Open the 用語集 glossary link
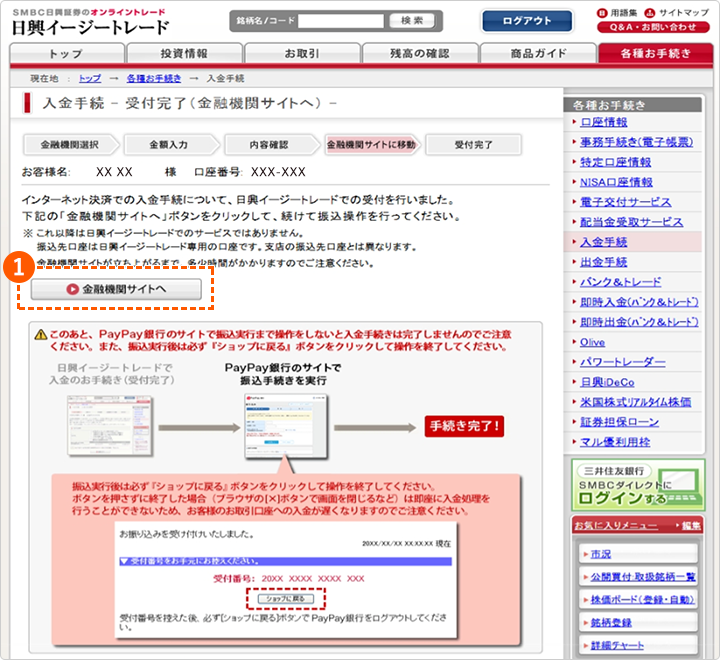 [624, 13]
